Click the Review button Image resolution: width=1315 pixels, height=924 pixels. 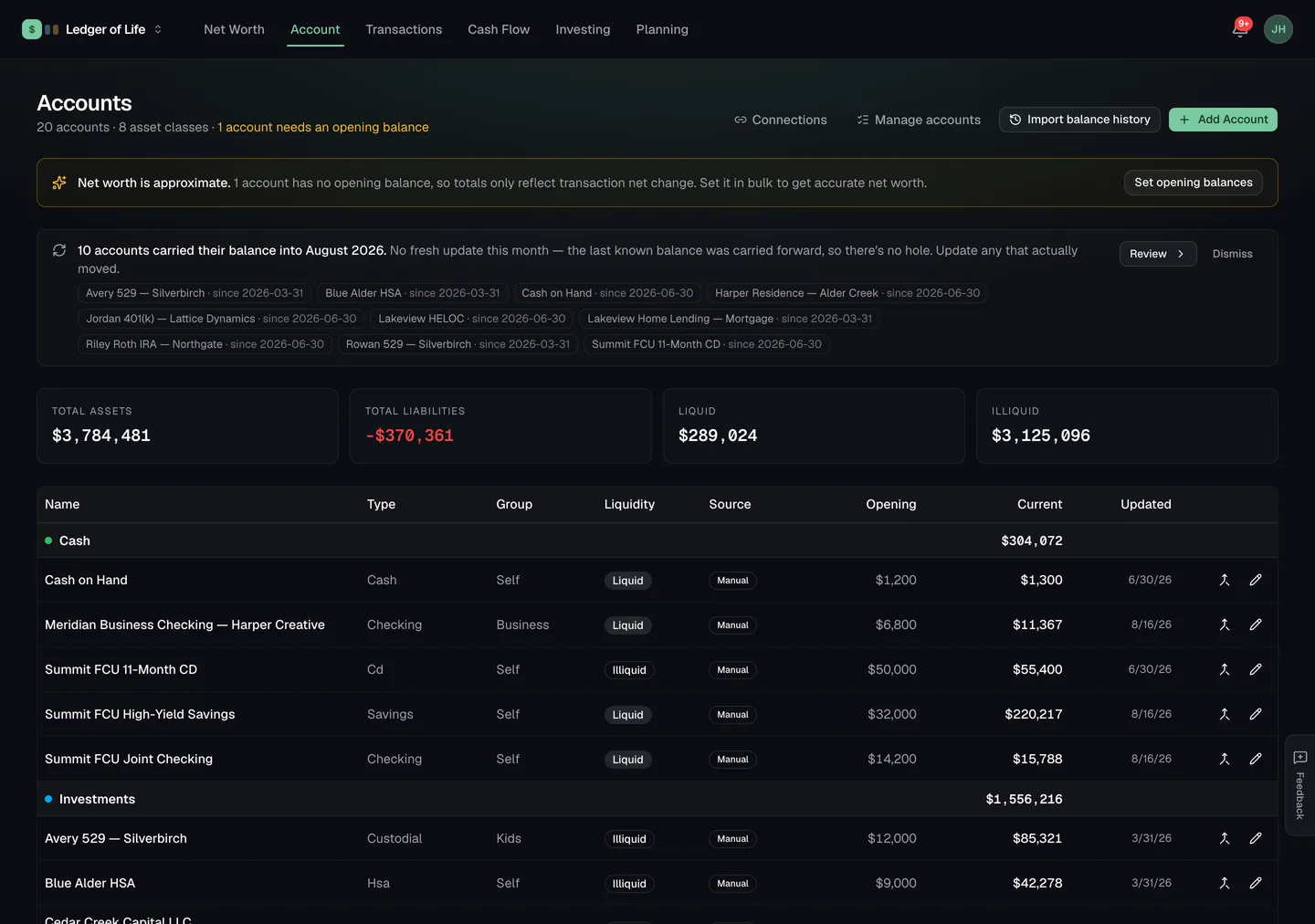pos(1158,254)
